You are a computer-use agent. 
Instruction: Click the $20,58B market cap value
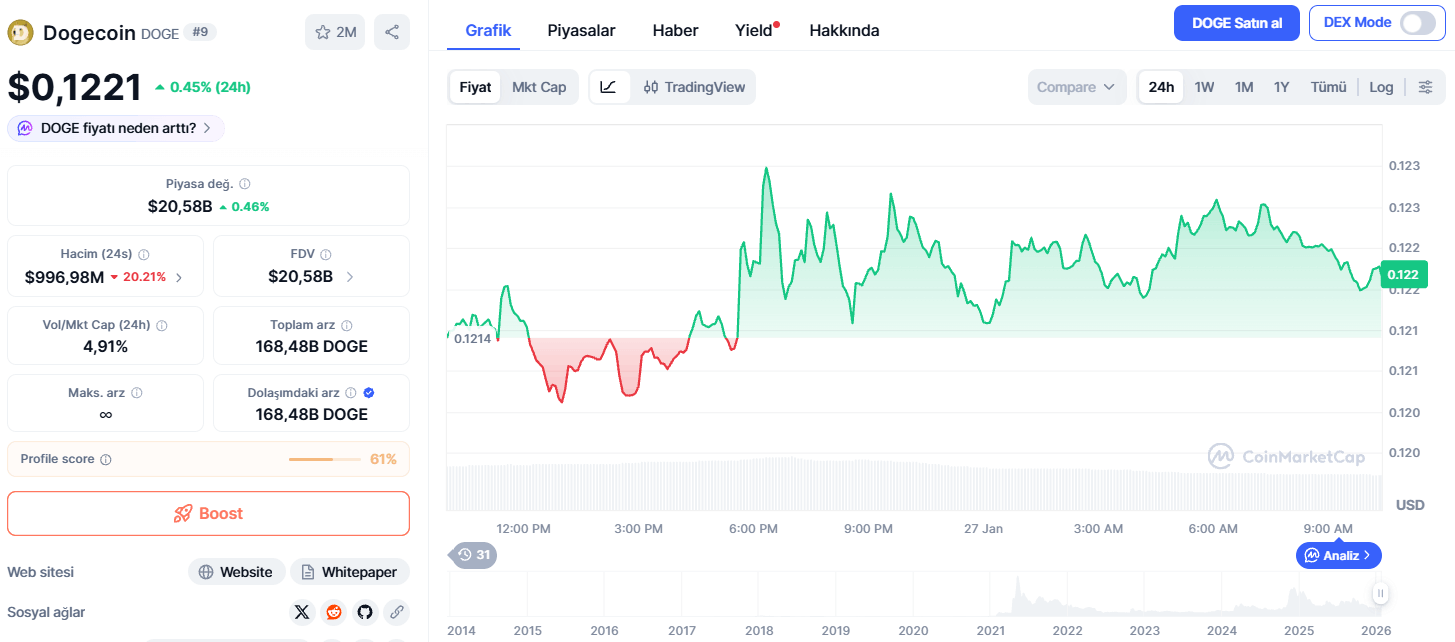pos(180,206)
